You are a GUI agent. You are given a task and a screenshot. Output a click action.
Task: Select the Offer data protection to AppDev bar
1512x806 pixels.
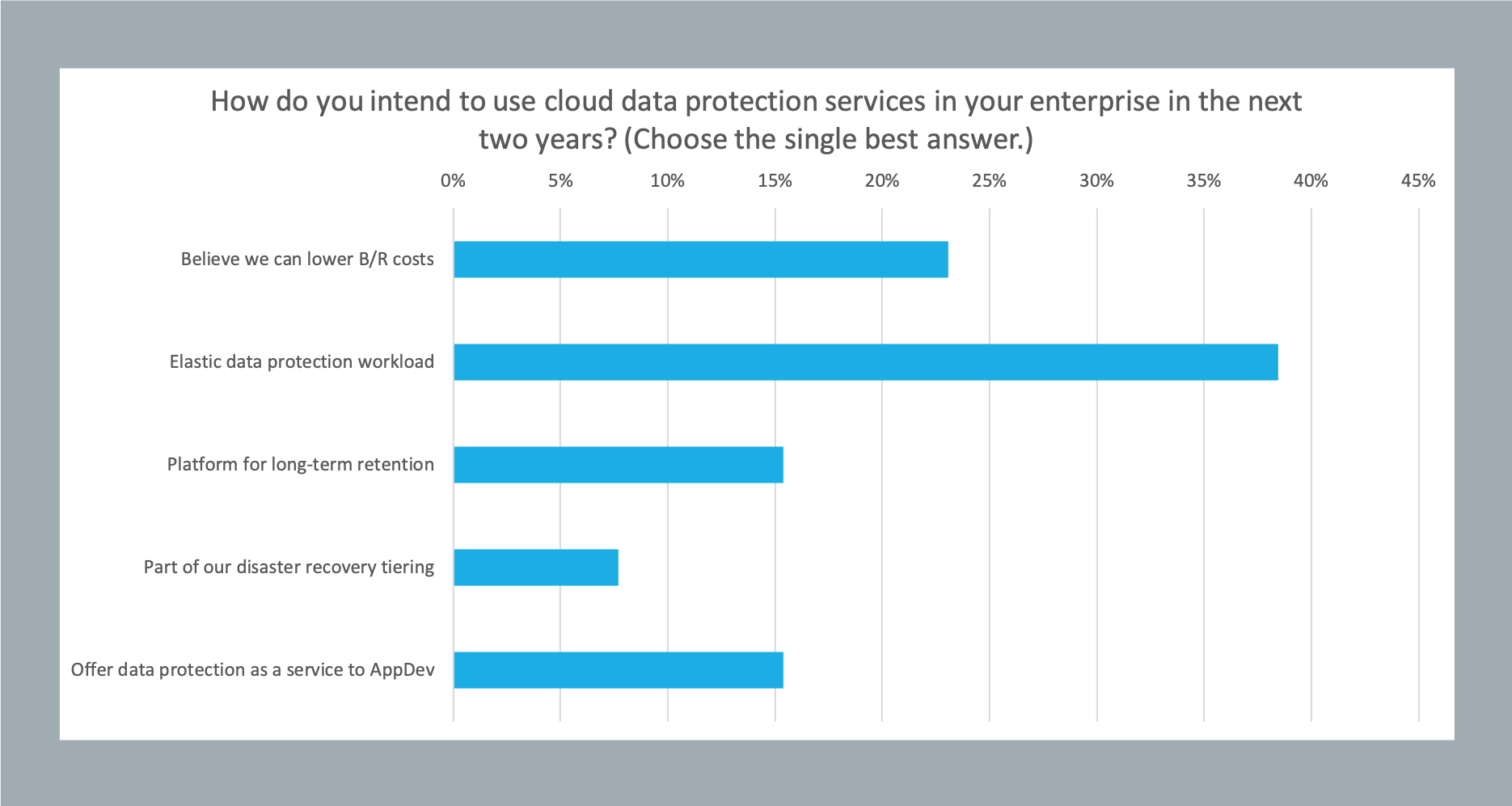[x=618, y=670]
